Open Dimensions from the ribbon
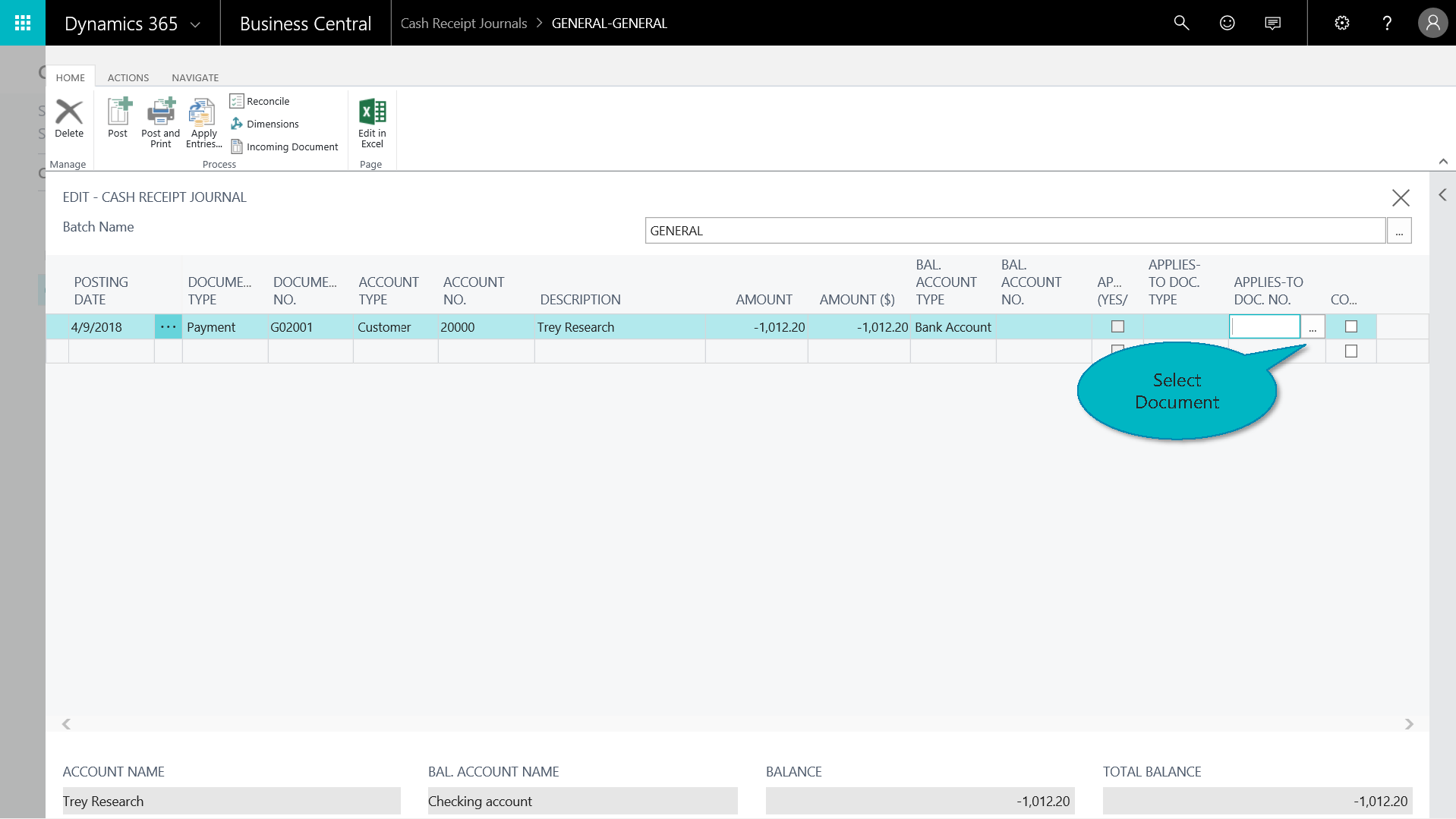This screenshot has height=819, width=1456. click(264, 124)
